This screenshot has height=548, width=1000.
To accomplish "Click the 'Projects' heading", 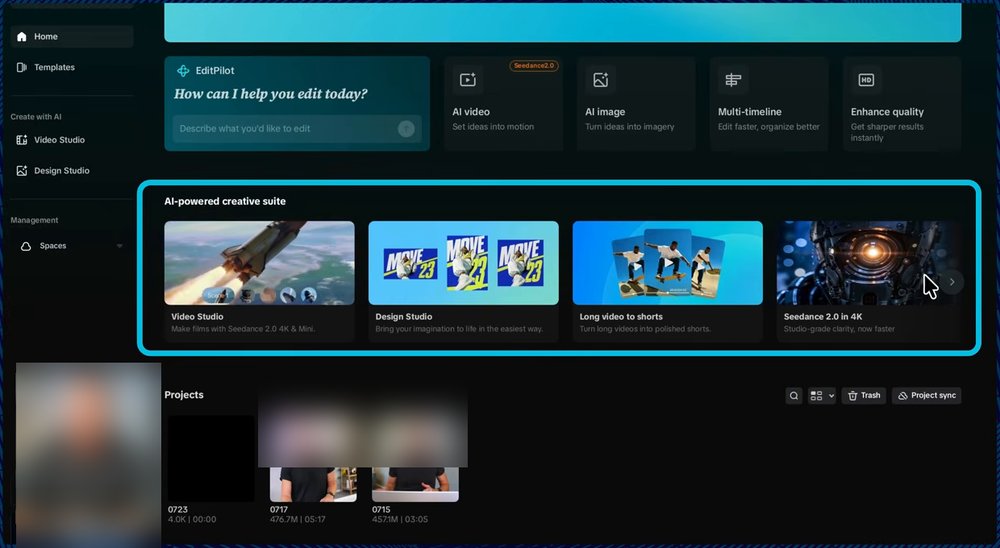I will [184, 395].
